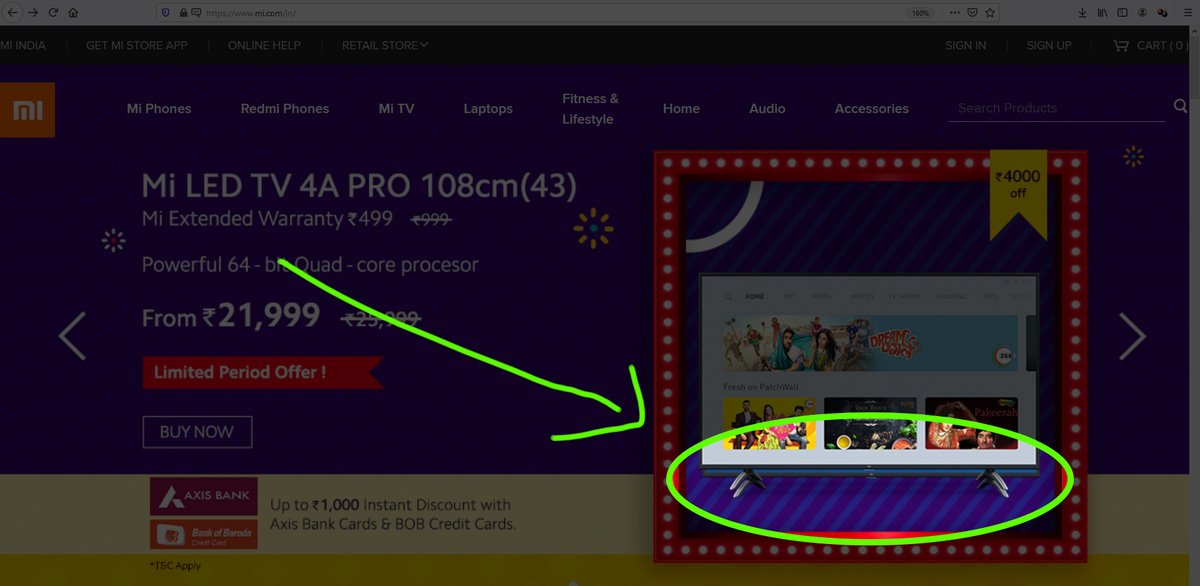The height and width of the screenshot is (586, 1200).
Task: Open the Redmi Phones menu
Action: (285, 108)
